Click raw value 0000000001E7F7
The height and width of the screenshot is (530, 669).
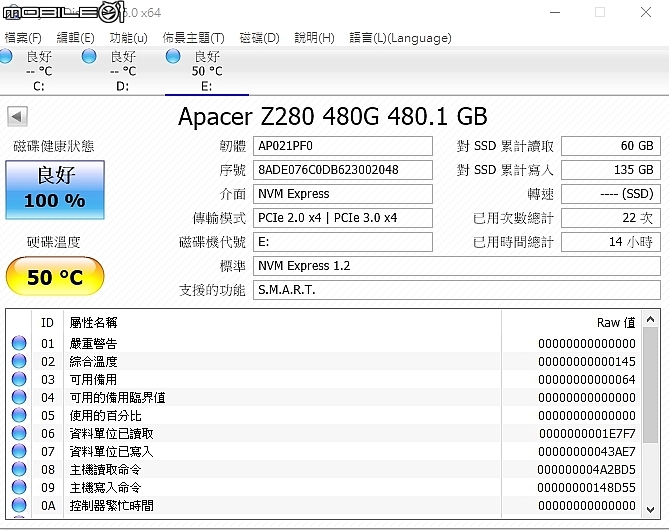pyautogui.click(x=587, y=434)
